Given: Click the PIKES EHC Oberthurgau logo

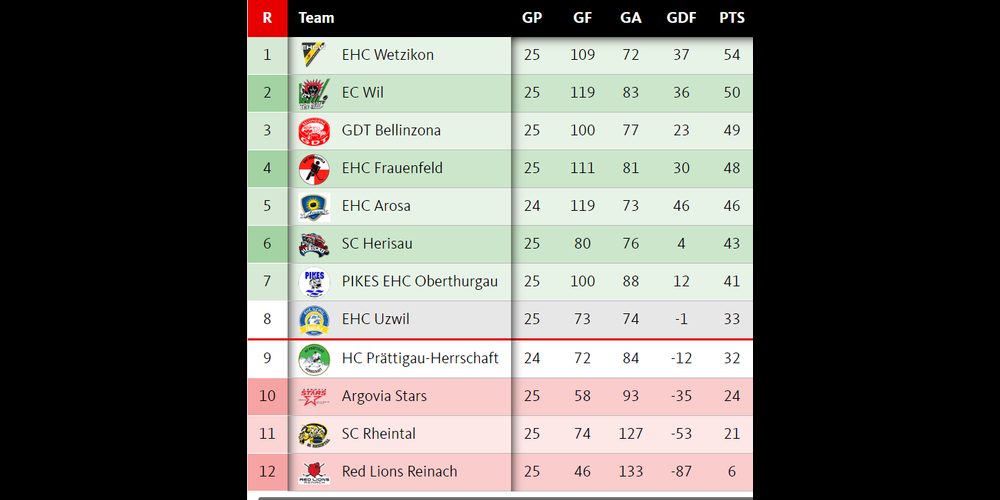Looking at the screenshot, I should point(314,282).
